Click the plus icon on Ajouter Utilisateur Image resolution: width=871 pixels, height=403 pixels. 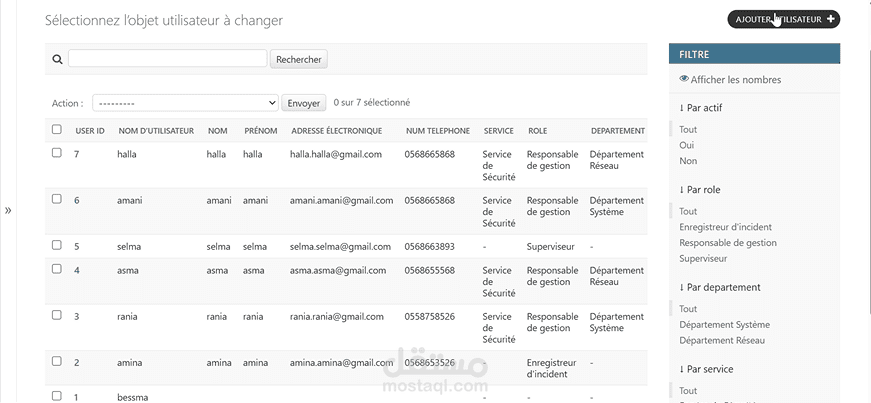tap(831, 19)
